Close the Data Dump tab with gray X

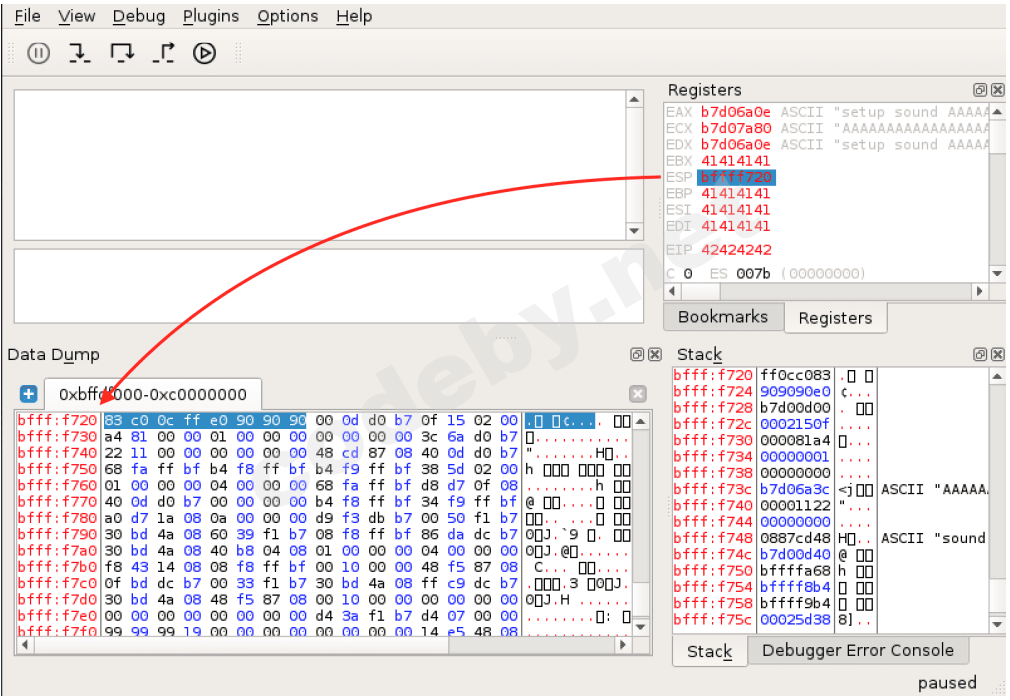637,393
